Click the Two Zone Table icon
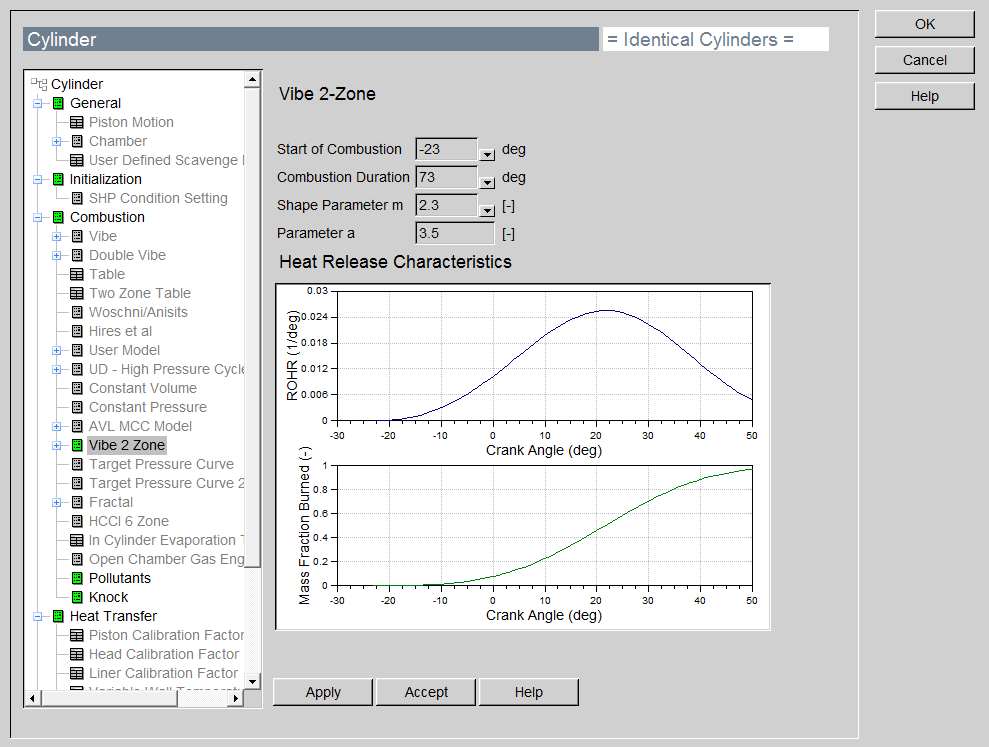The image size is (989, 747). pos(76,293)
